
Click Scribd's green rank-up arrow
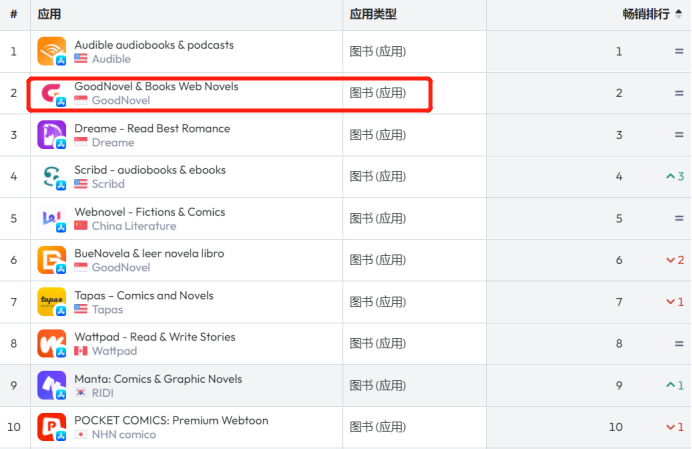(670, 177)
